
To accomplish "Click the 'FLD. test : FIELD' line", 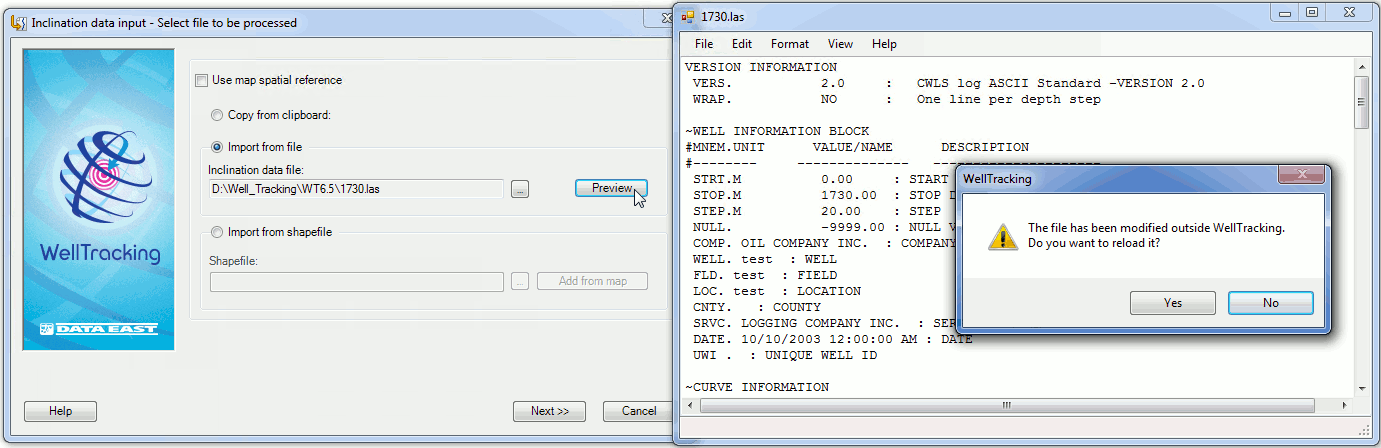I will [765, 275].
